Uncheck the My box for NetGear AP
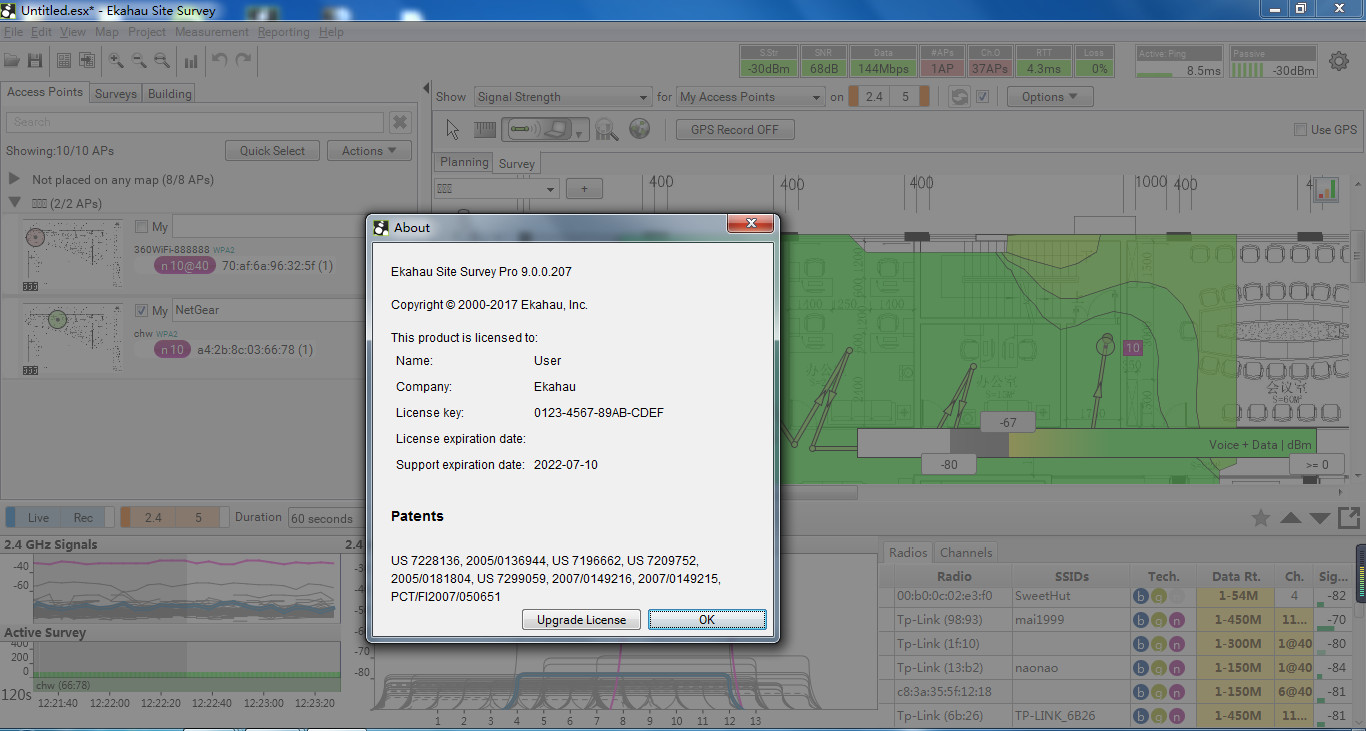 pos(141,310)
